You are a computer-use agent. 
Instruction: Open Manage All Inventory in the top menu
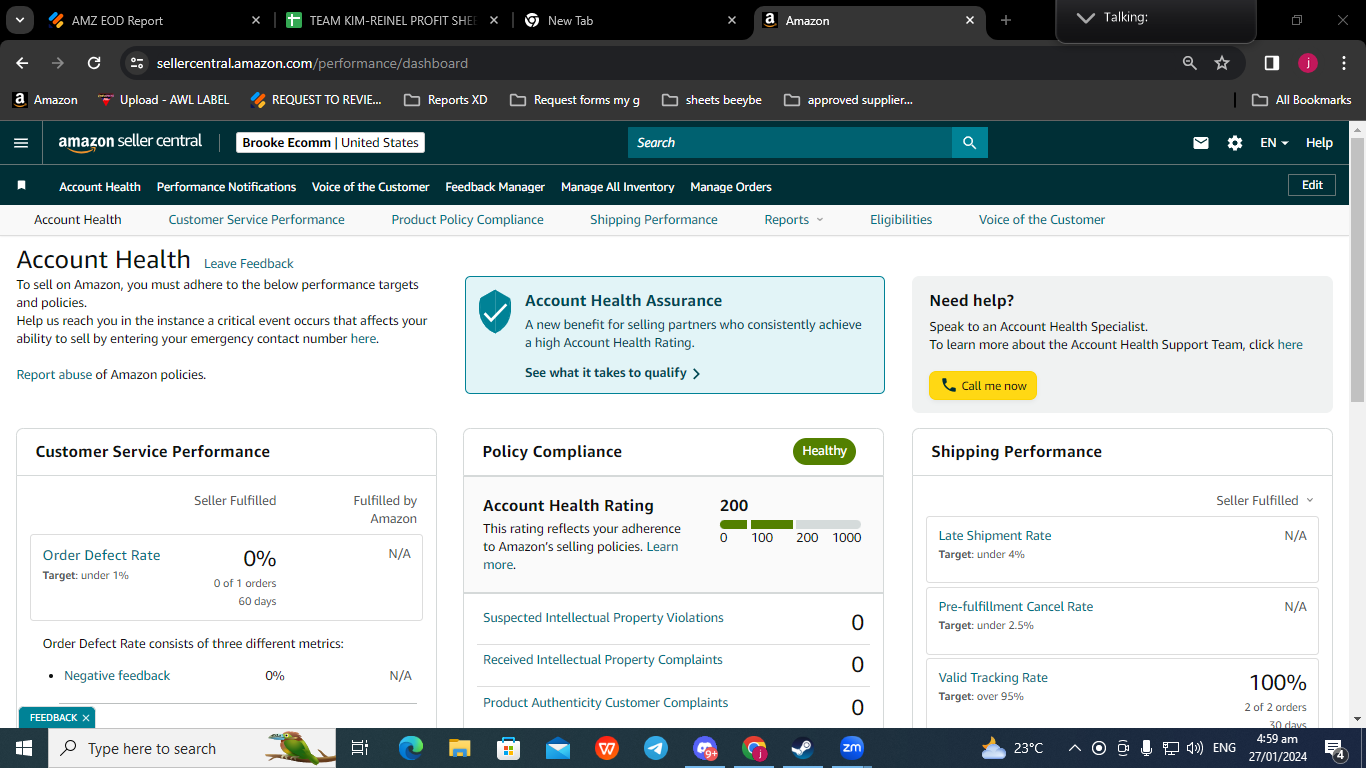coord(618,187)
